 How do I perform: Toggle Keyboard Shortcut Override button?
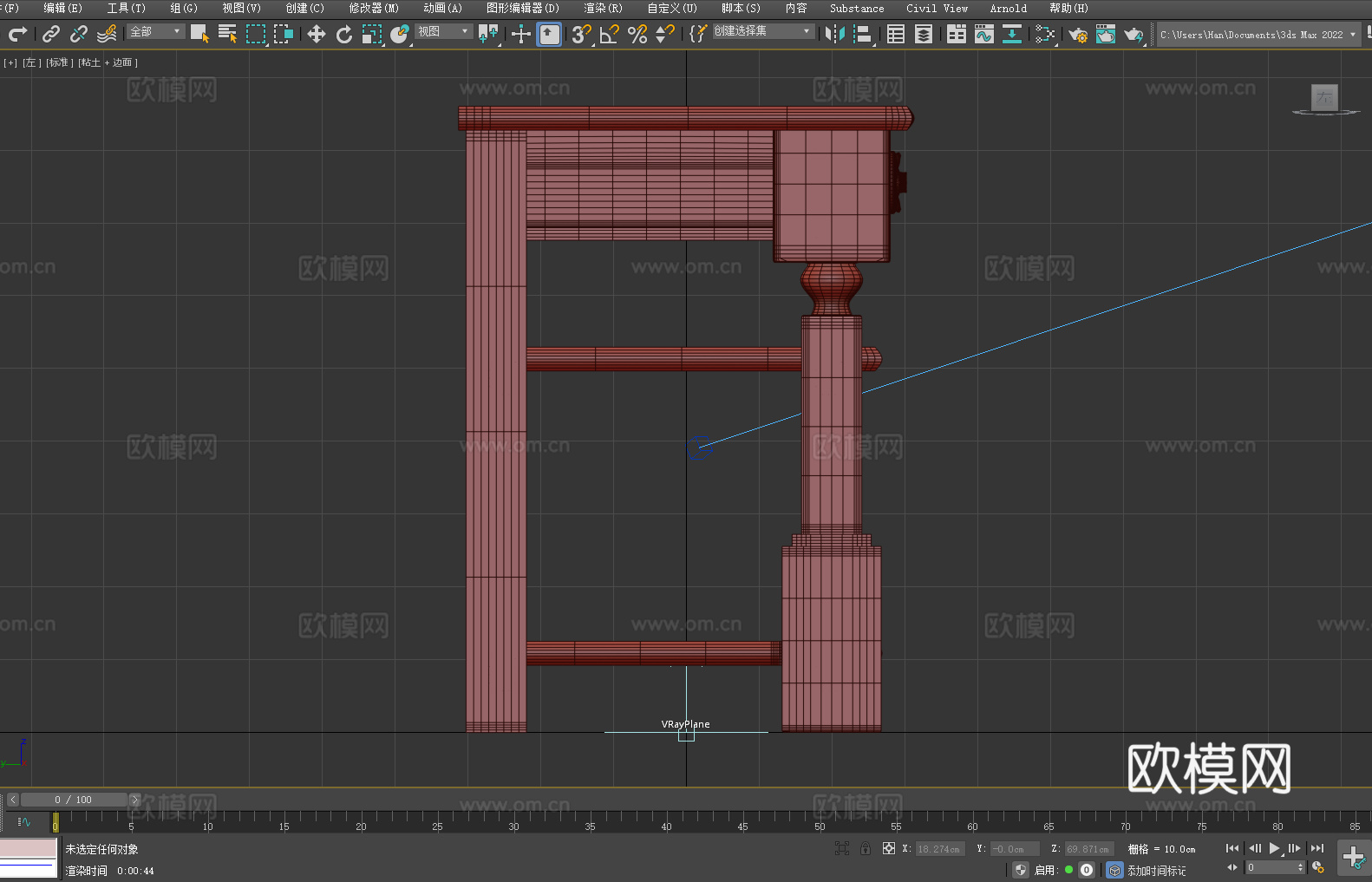click(549, 34)
